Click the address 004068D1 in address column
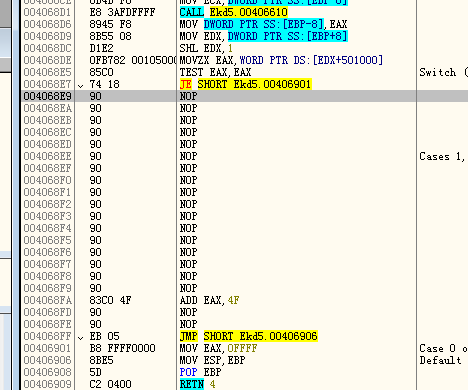 [47, 12]
